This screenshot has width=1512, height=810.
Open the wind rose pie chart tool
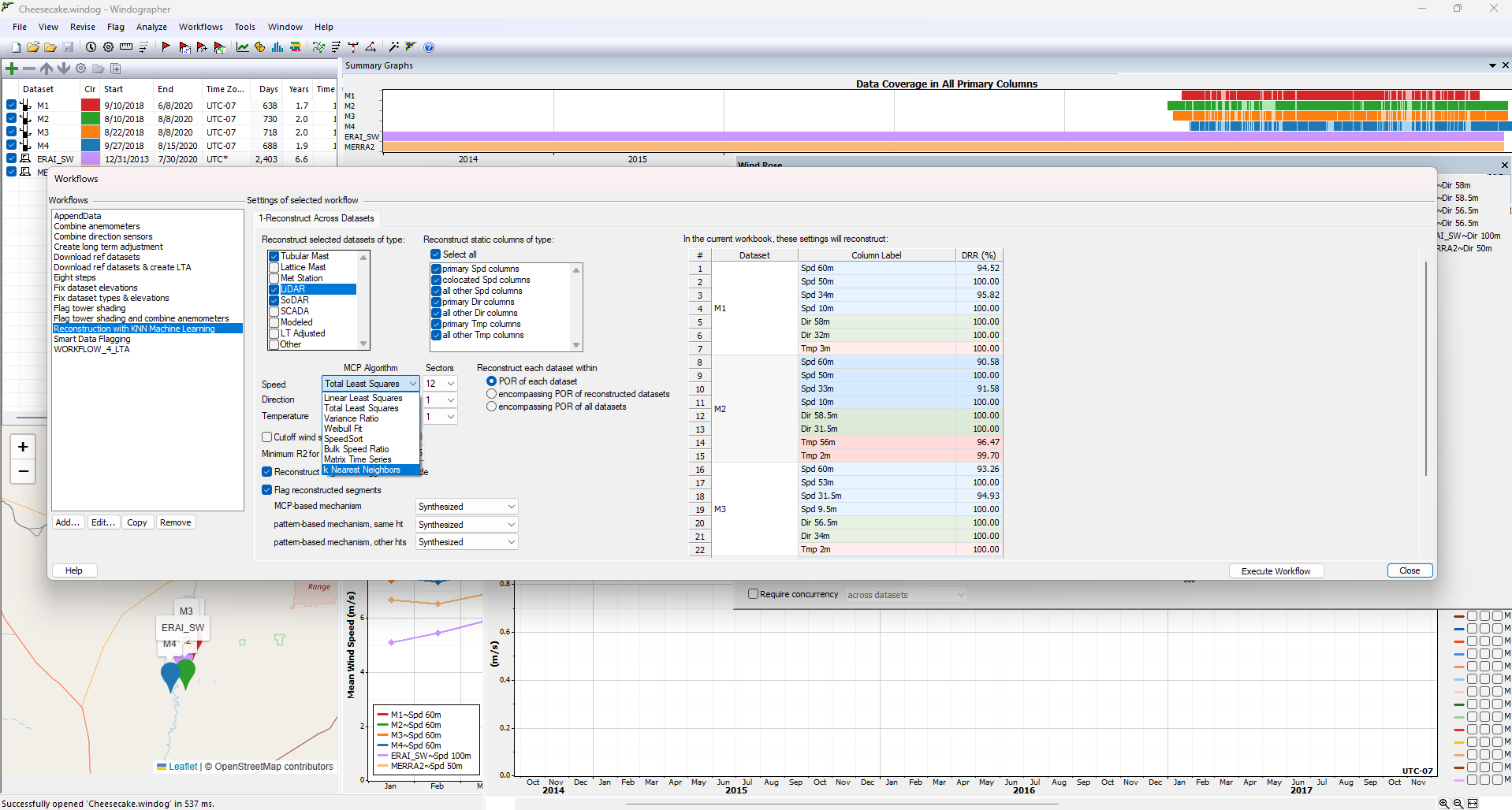coord(260,46)
